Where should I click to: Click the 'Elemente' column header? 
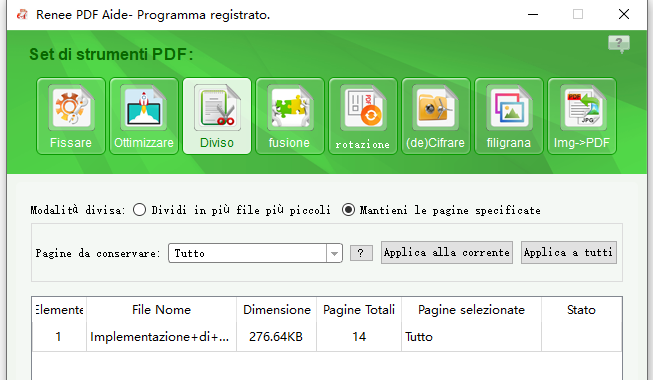pyautogui.click(x=59, y=310)
